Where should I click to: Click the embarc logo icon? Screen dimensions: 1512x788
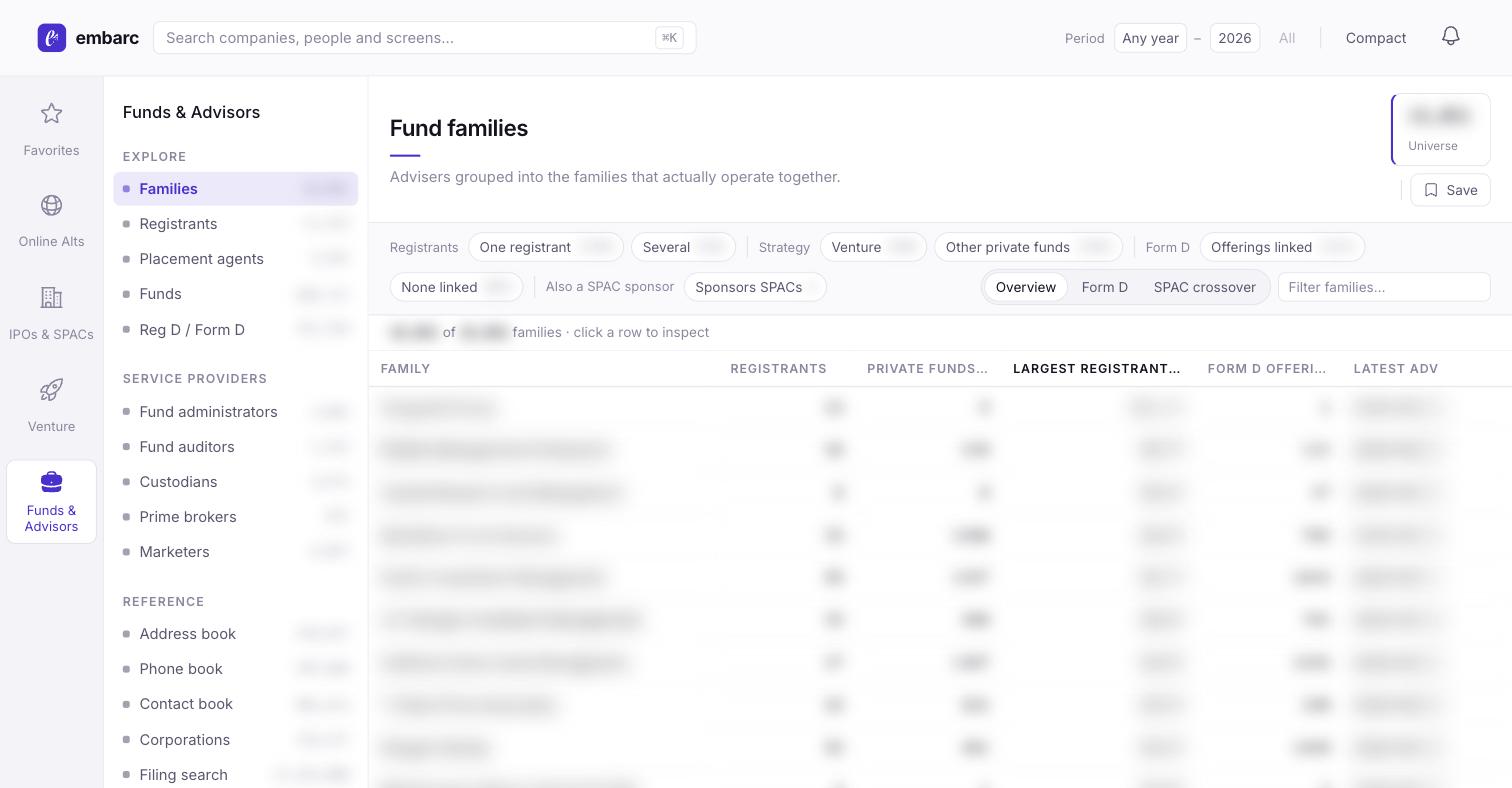[x=52, y=38]
